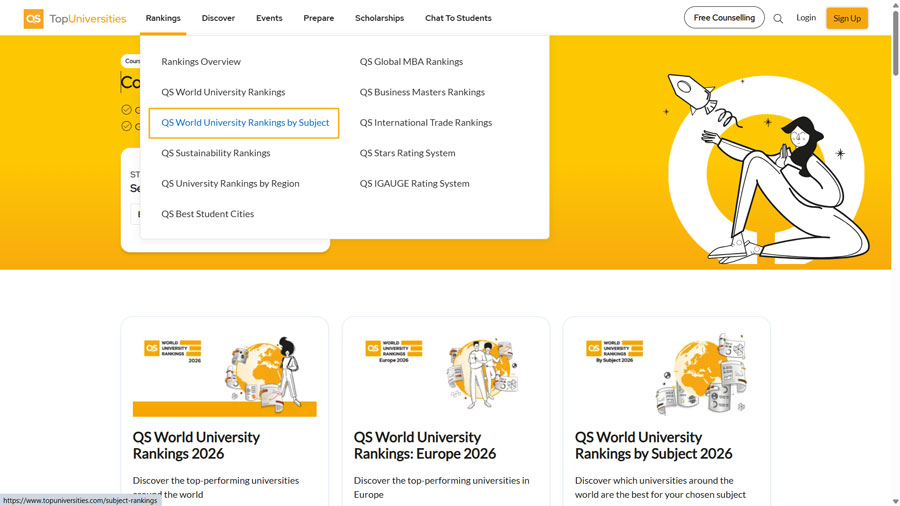Viewport: 900px width, 506px height.
Task: Open Rankings: Europe 2026 card image
Action: pyautogui.click(x=445, y=373)
